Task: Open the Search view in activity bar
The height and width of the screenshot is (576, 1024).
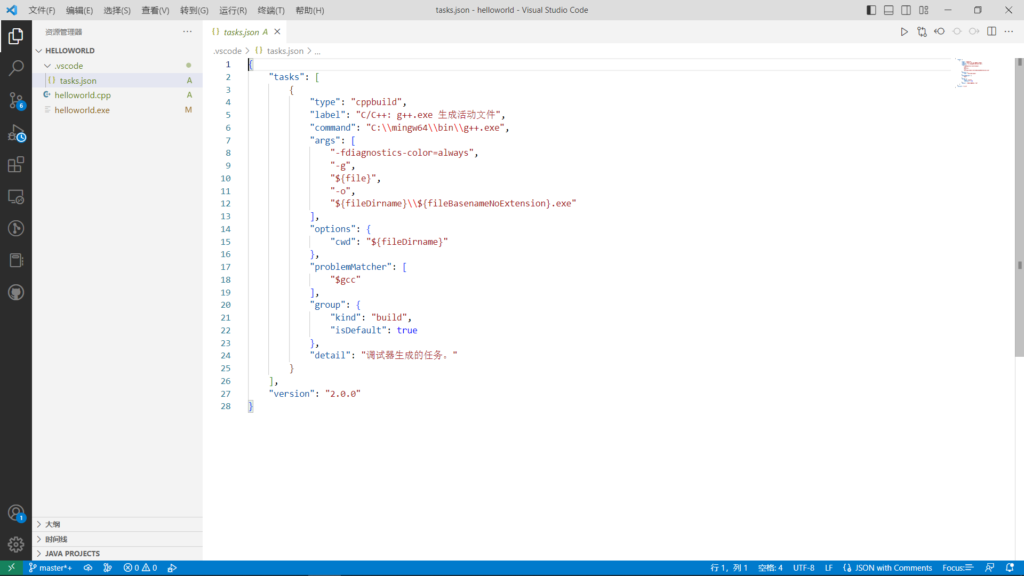Action: 16,68
